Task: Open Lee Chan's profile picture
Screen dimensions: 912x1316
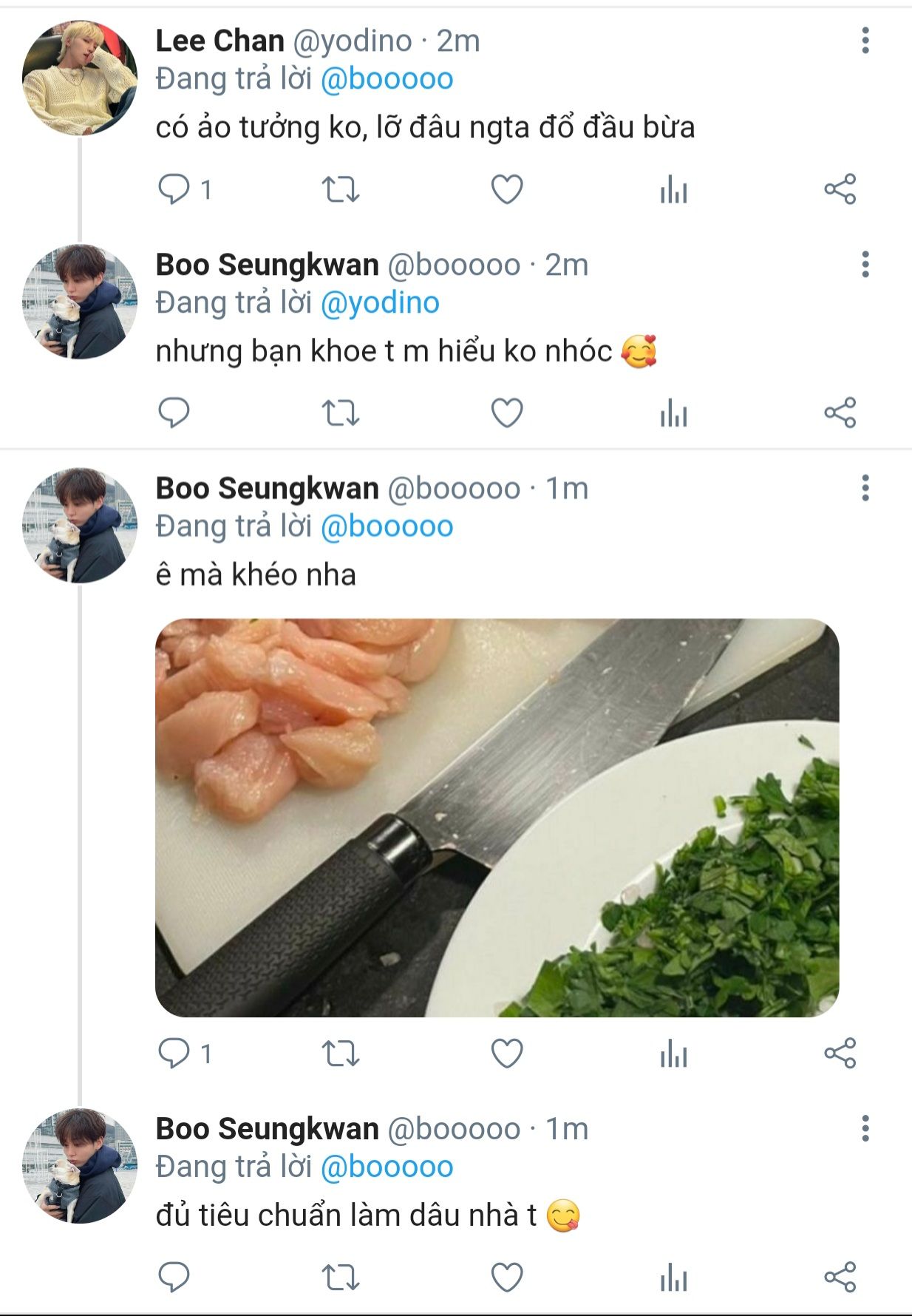Action: pyautogui.click(x=80, y=78)
